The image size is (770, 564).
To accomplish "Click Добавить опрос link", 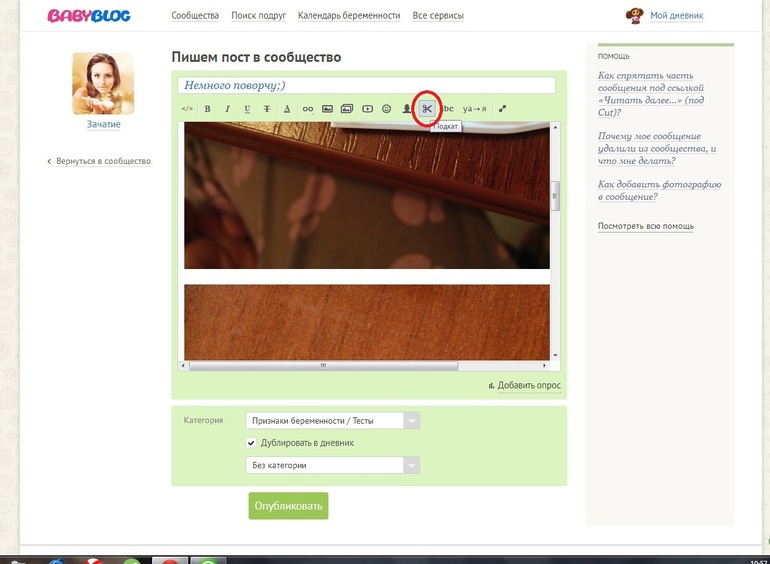I will click(x=529, y=385).
